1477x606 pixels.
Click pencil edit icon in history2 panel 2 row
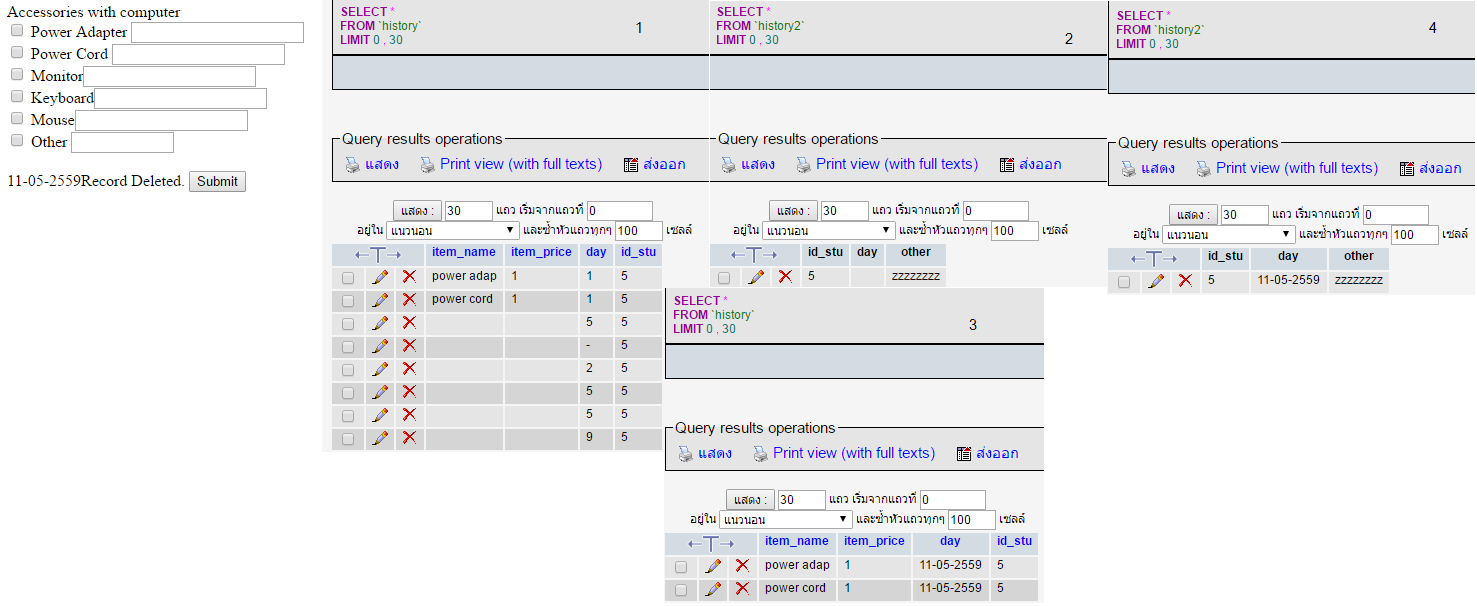pyautogui.click(x=757, y=277)
